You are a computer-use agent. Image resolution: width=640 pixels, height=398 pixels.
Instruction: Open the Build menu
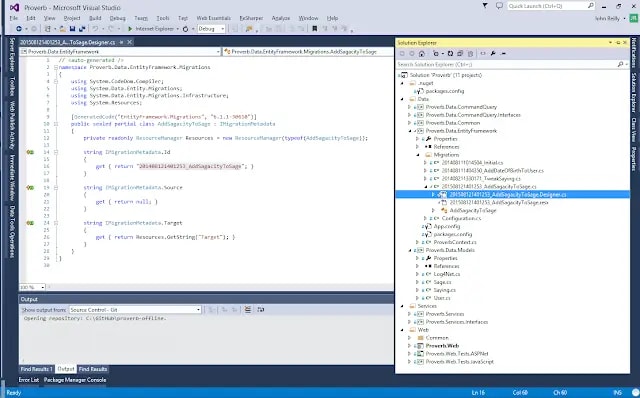tap(95, 18)
